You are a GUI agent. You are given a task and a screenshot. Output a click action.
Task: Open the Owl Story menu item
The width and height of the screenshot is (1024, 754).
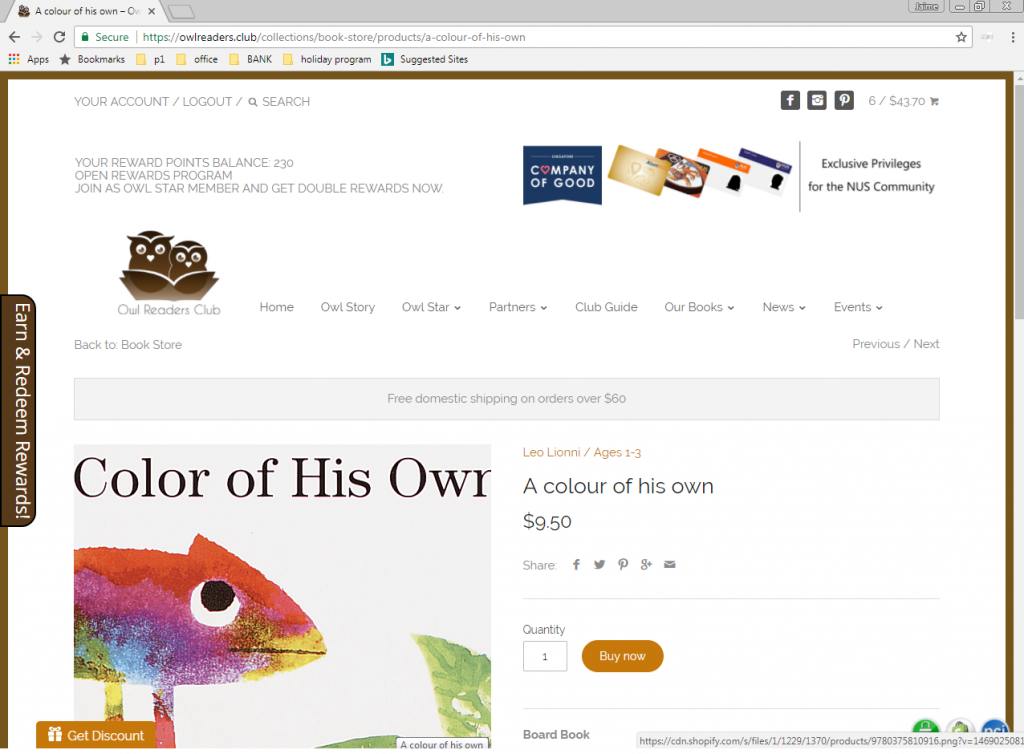click(347, 307)
